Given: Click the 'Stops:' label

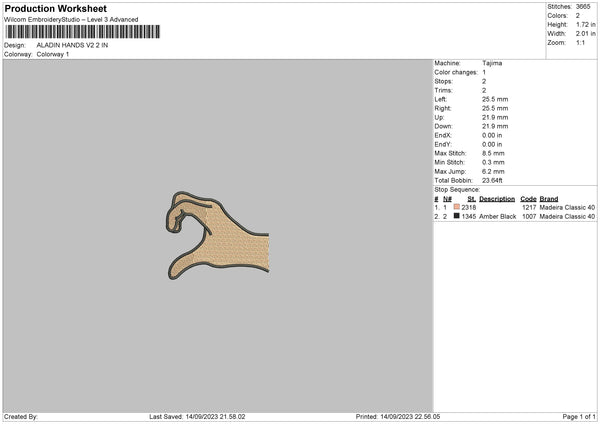Looking at the screenshot, I should 443,82.
